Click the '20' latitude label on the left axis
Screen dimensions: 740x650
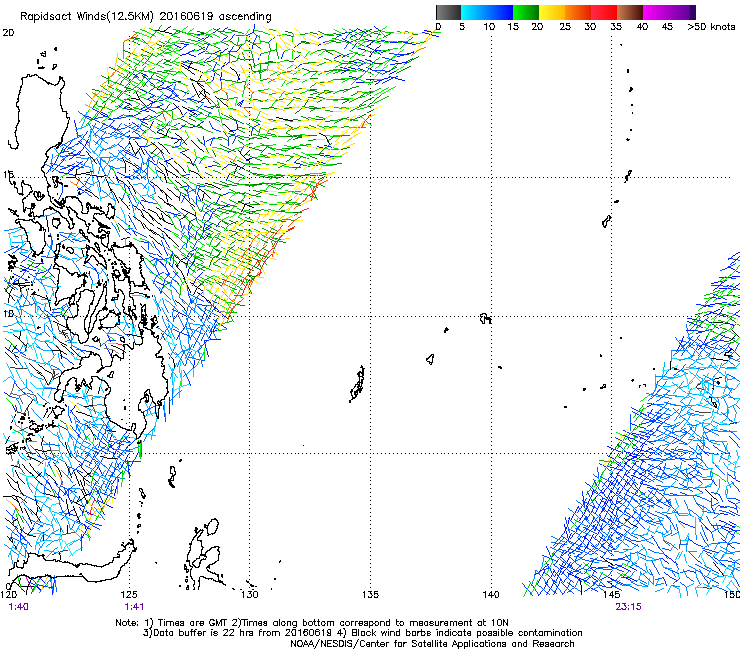8,33
